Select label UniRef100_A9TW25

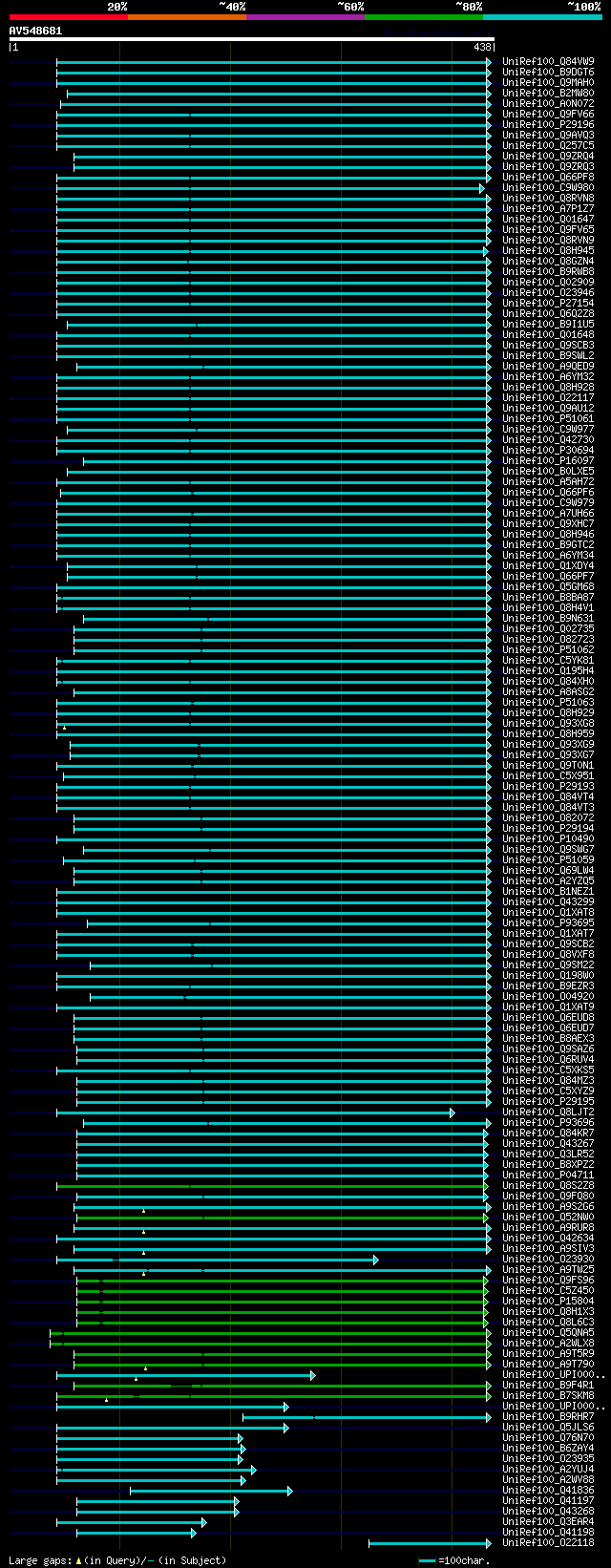tap(548, 1270)
